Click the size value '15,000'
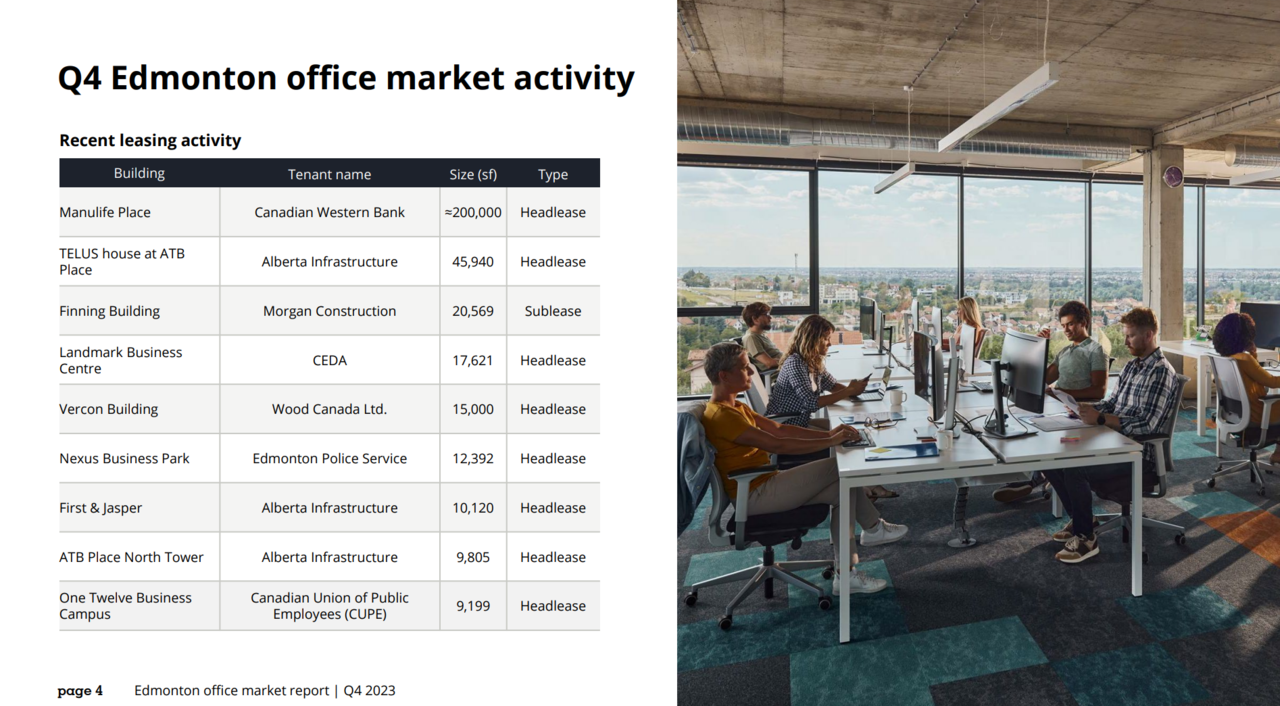The height and width of the screenshot is (706, 1280). click(473, 409)
